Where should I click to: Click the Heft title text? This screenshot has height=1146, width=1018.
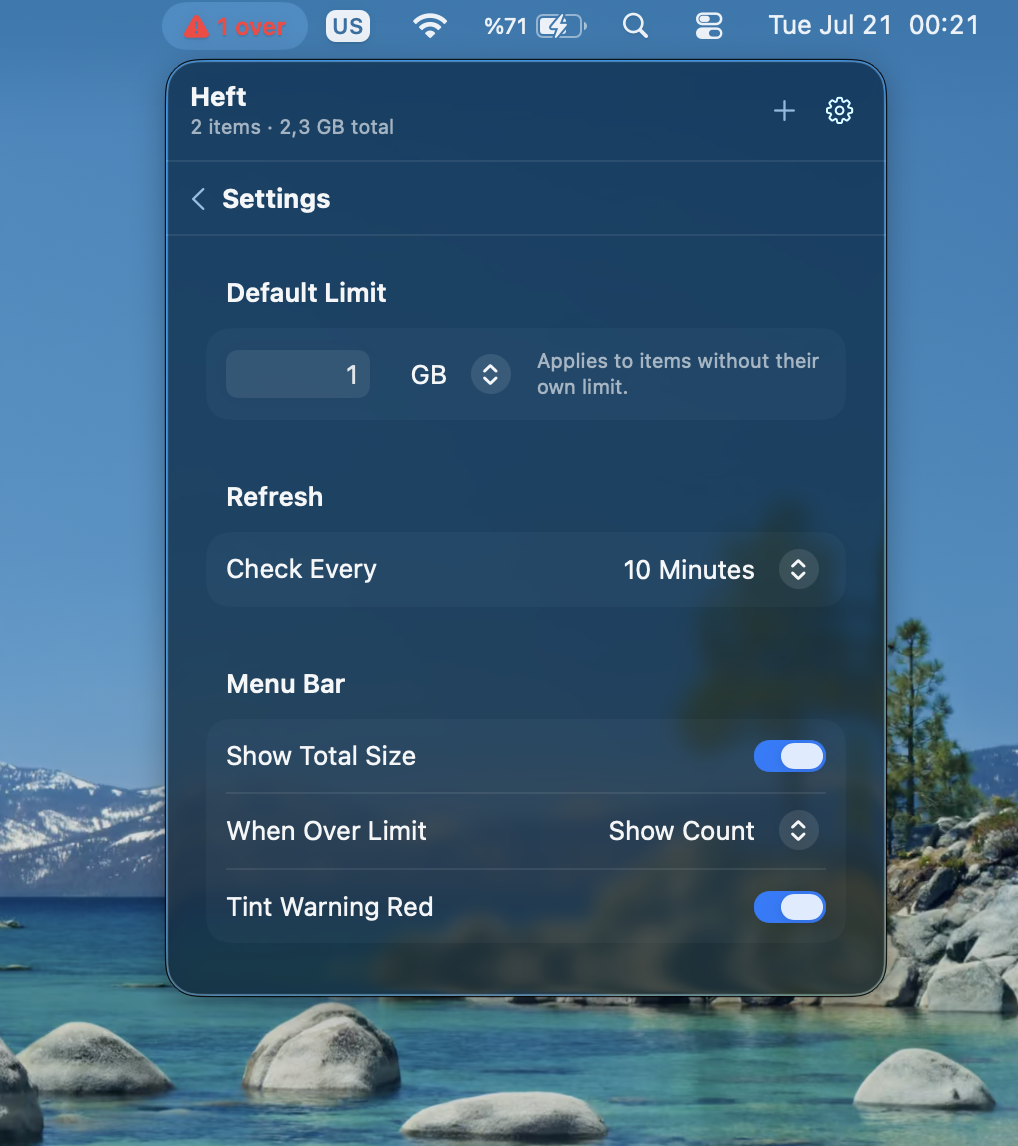coord(218,96)
